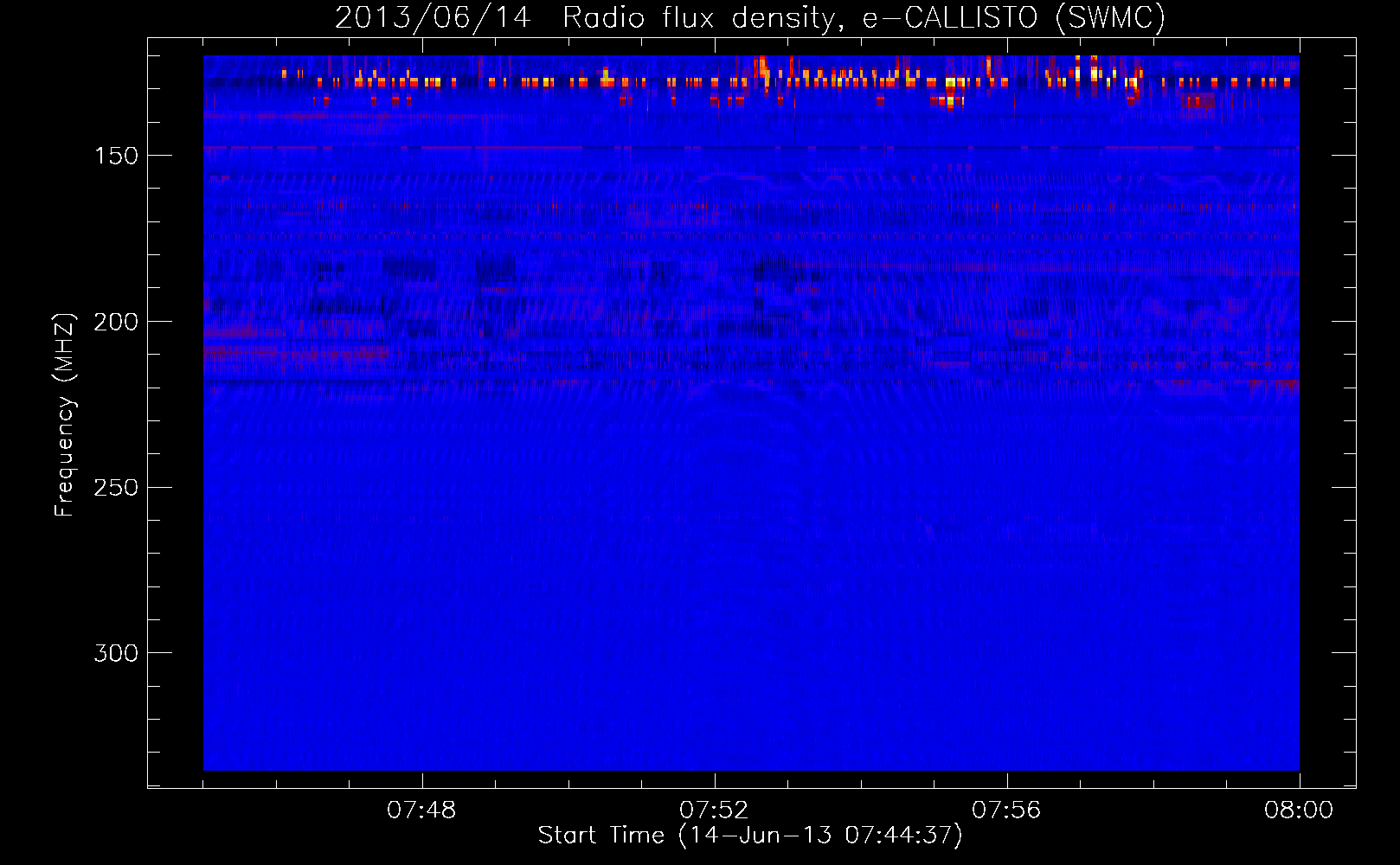This screenshot has width=1400, height=865.
Task: Select the 250 frequency axis label
Action: tap(116, 487)
